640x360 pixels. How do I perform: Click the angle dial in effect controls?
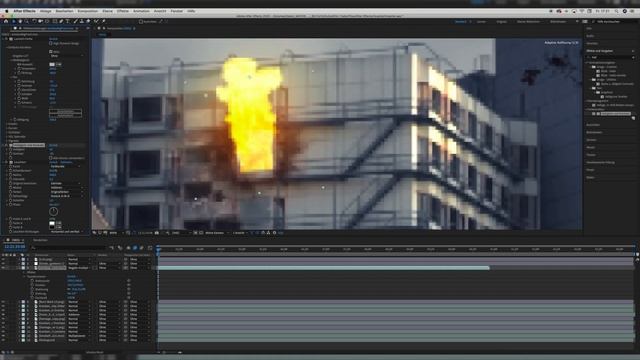click(x=53, y=211)
